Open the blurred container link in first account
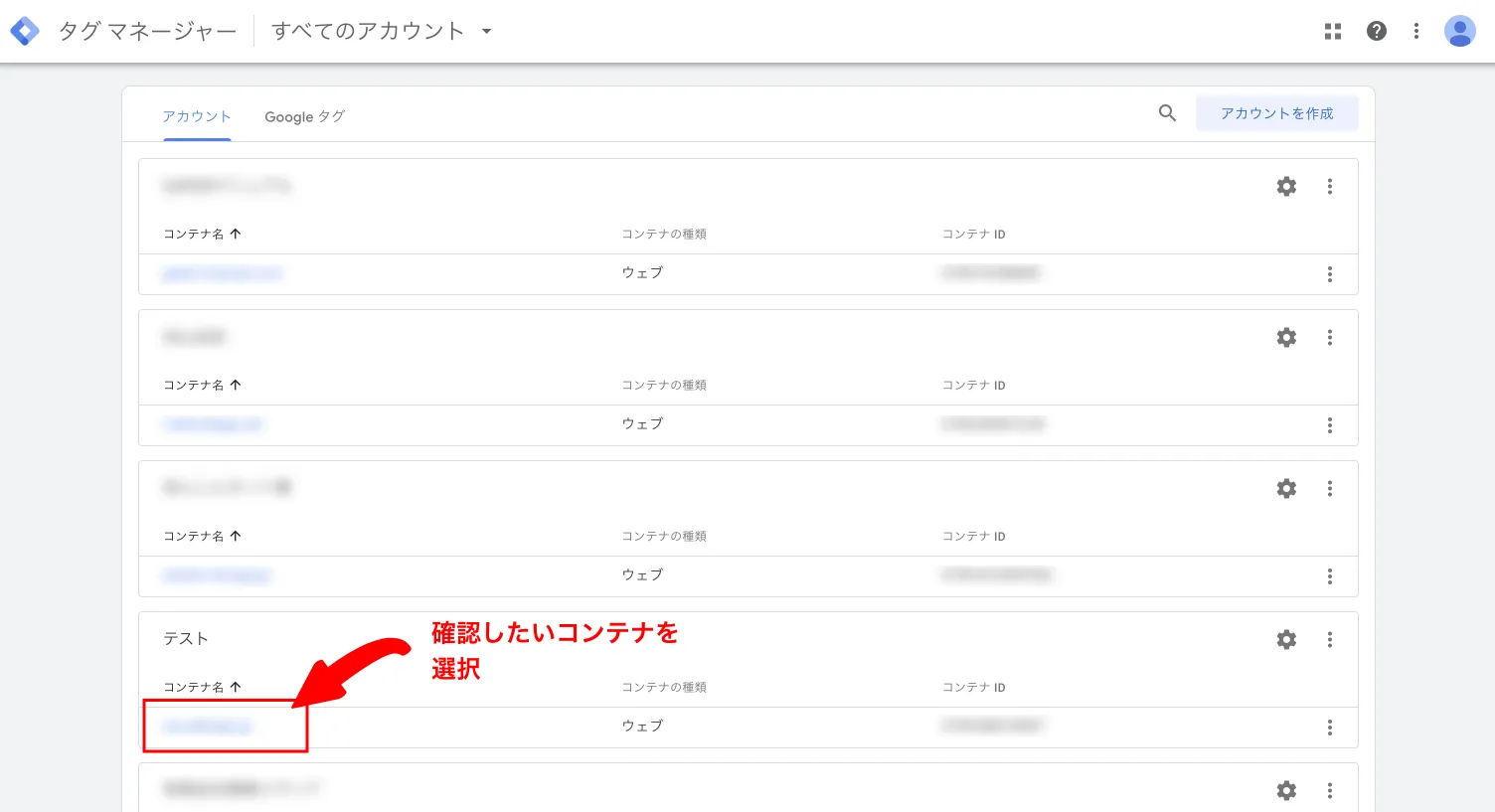 tap(223, 273)
